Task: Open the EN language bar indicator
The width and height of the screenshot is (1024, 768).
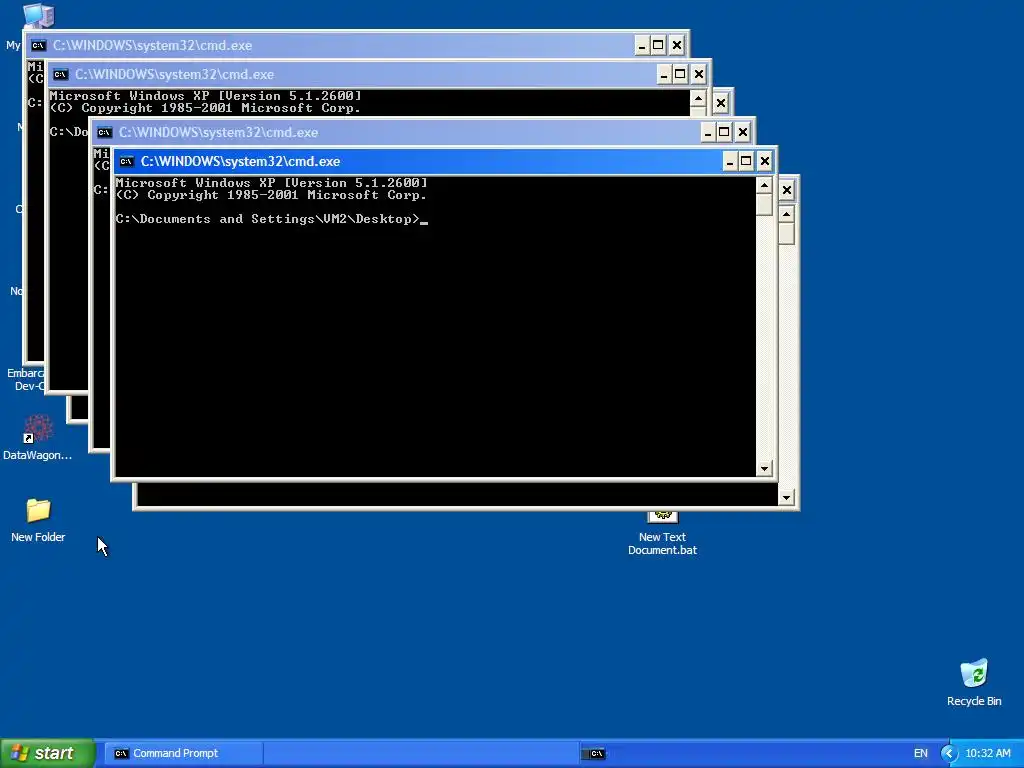Action: (x=920, y=753)
